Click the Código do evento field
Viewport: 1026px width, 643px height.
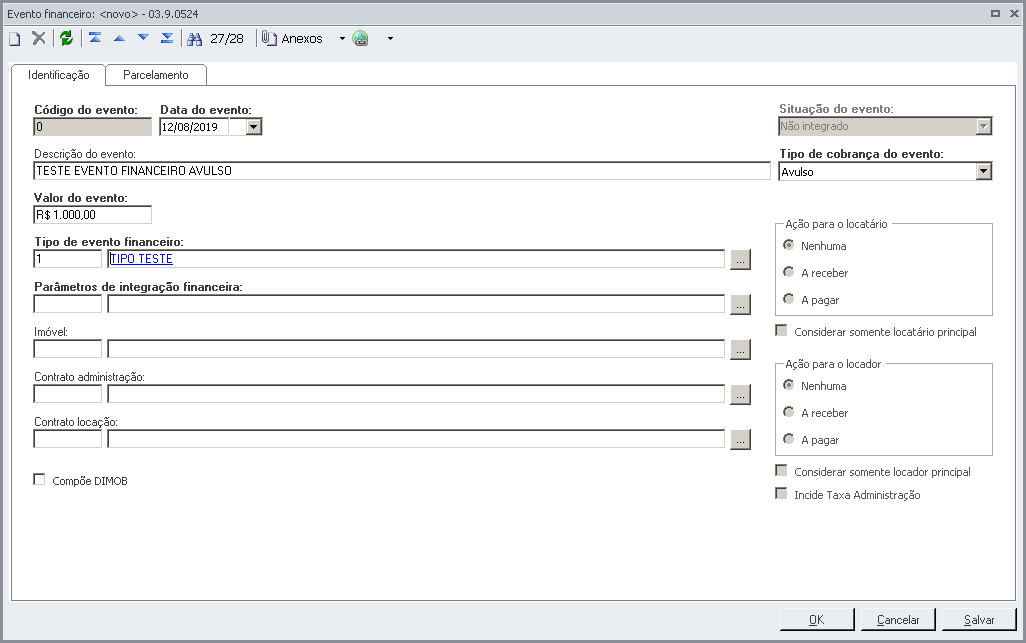pos(92,127)
